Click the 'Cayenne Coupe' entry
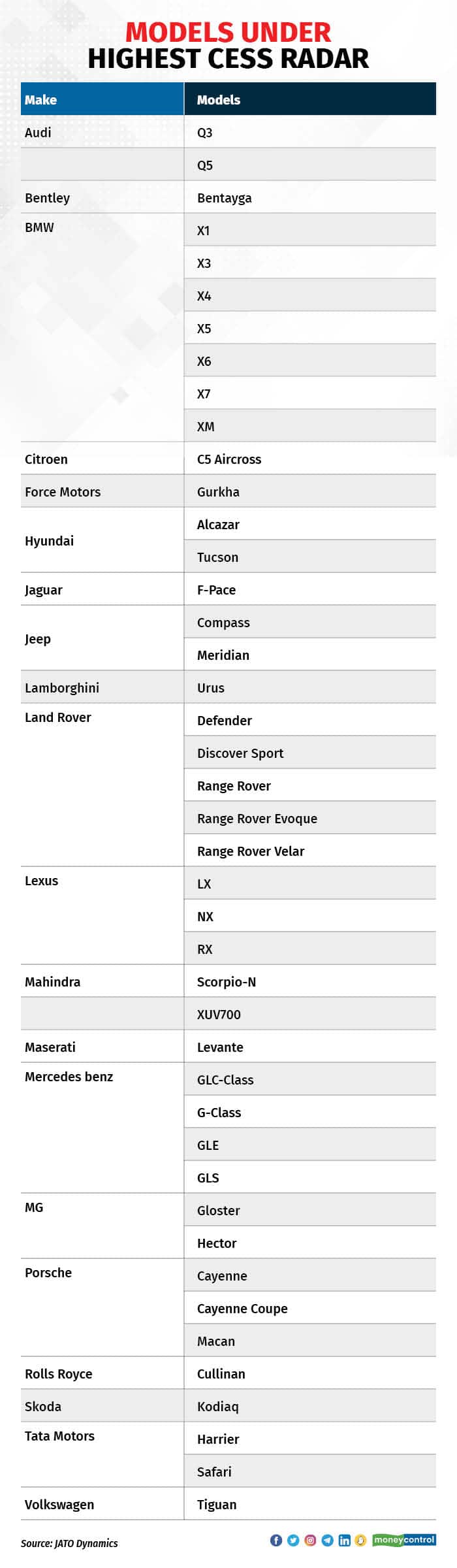This screenshot has height=1568, width=457. tap(242, 1309)
